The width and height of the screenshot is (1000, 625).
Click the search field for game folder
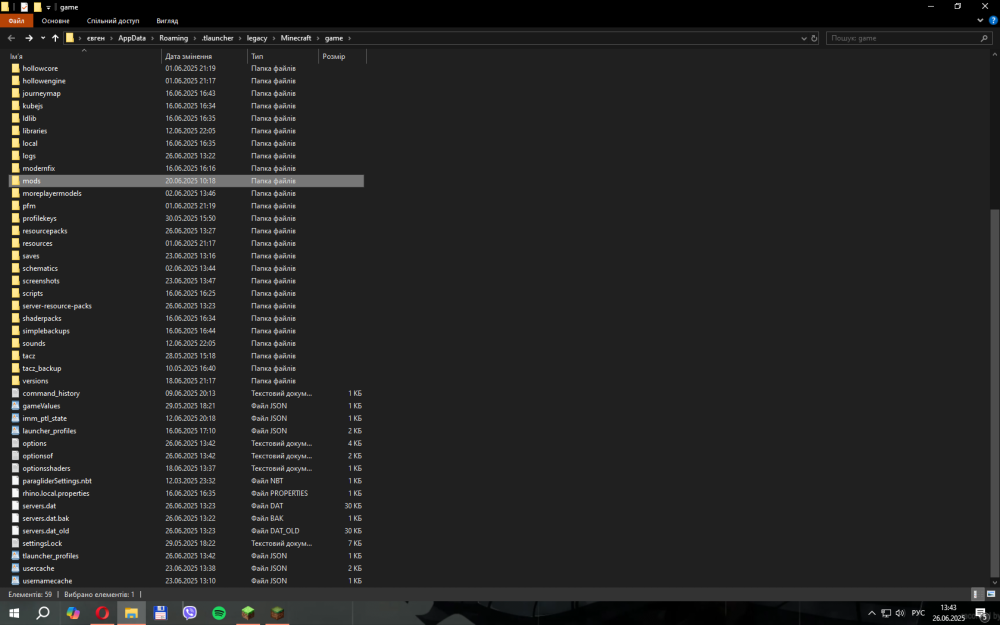902,38
